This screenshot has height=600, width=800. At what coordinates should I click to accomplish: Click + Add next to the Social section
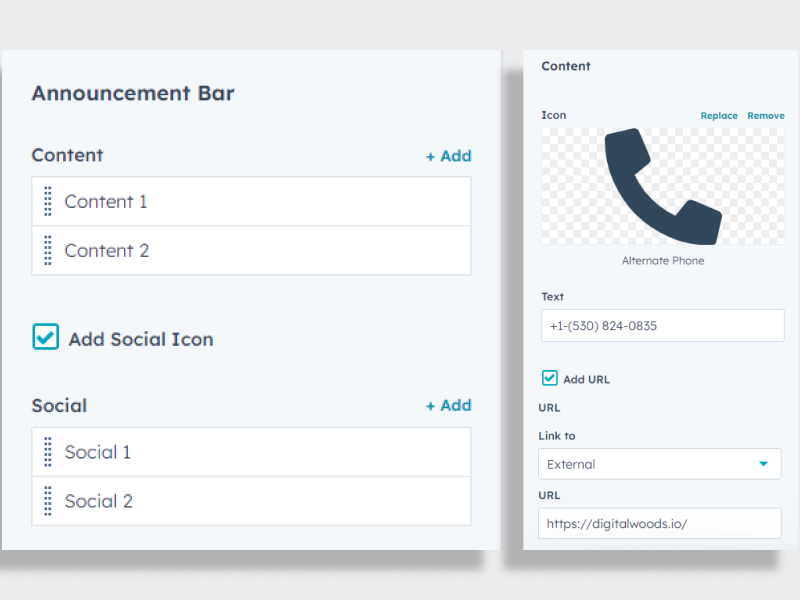(448, 406)
